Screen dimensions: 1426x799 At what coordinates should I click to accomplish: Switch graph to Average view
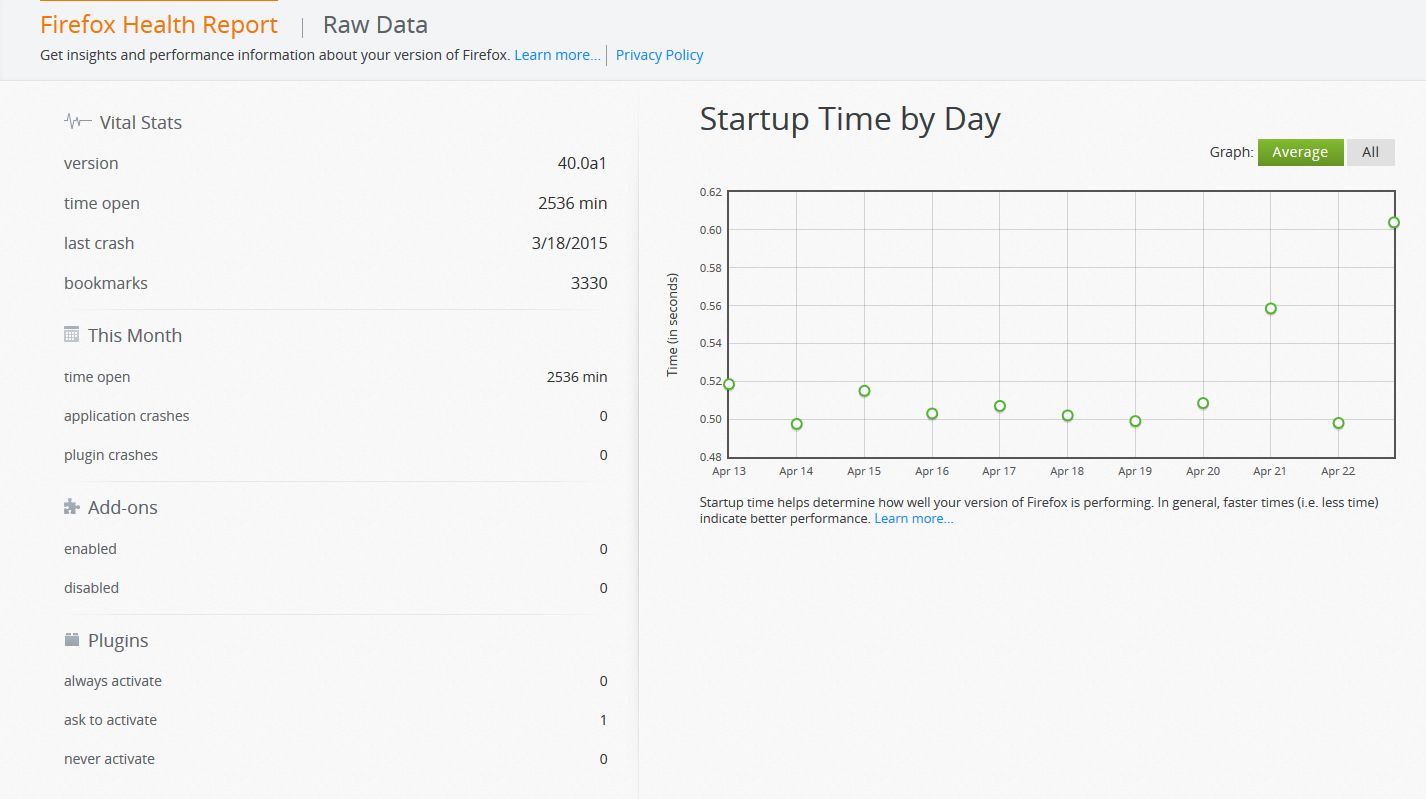[1299, 152]
